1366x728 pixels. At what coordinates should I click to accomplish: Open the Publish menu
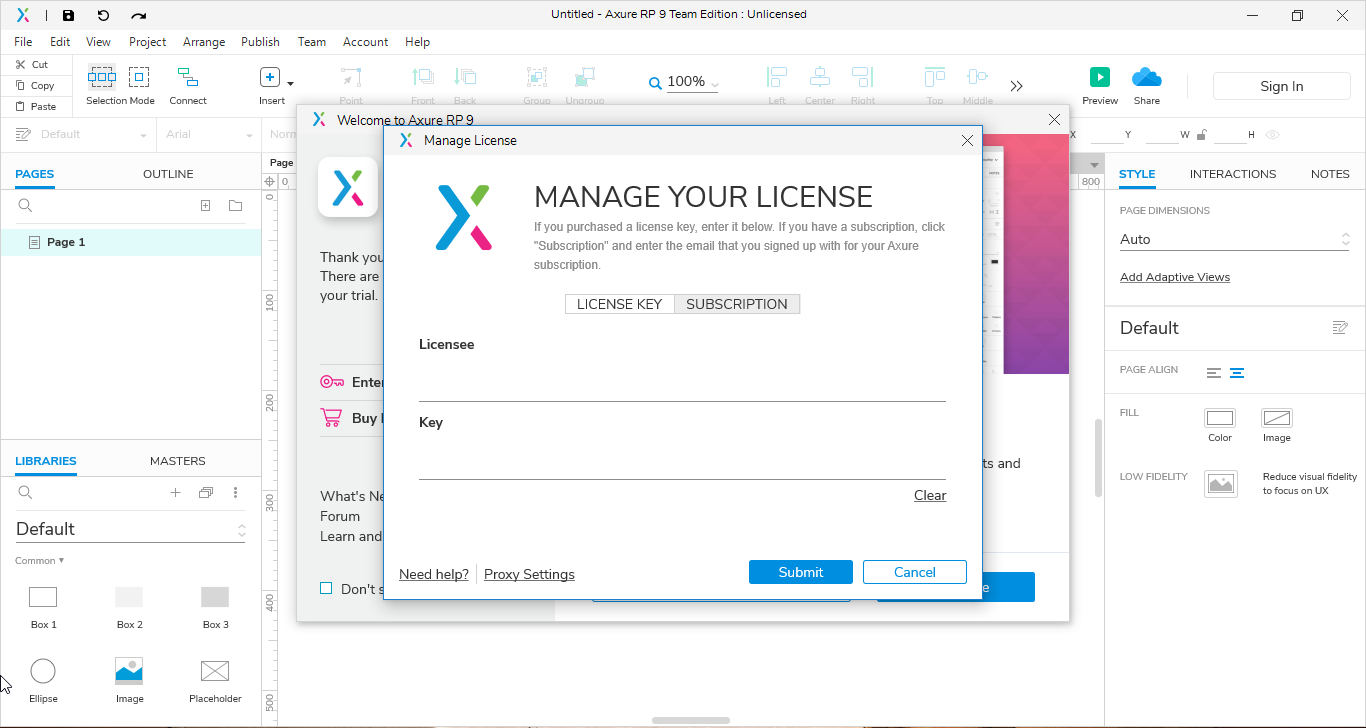point(261,42)
